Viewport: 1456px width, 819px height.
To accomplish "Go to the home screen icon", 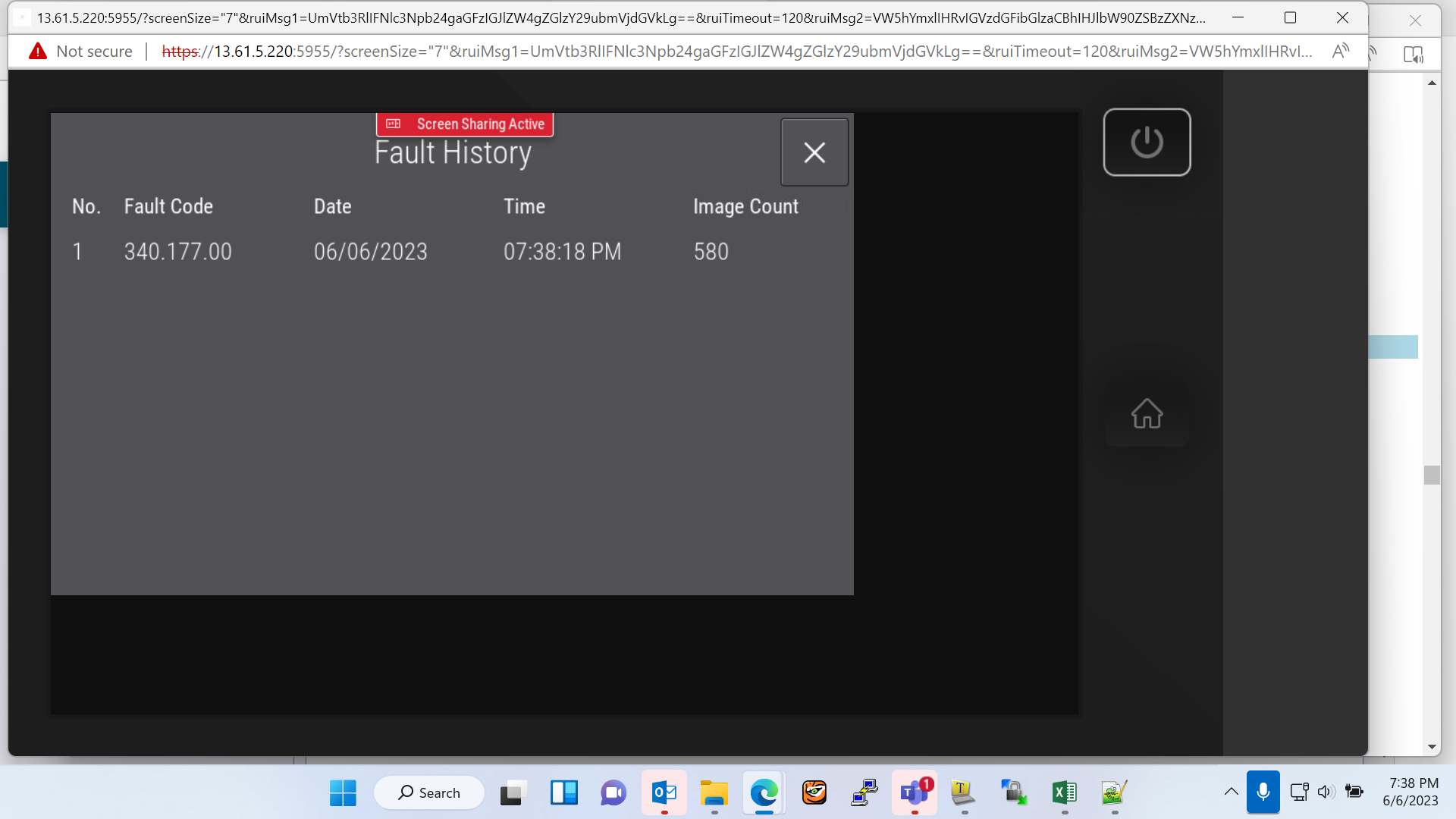I will pos(1147,413).
